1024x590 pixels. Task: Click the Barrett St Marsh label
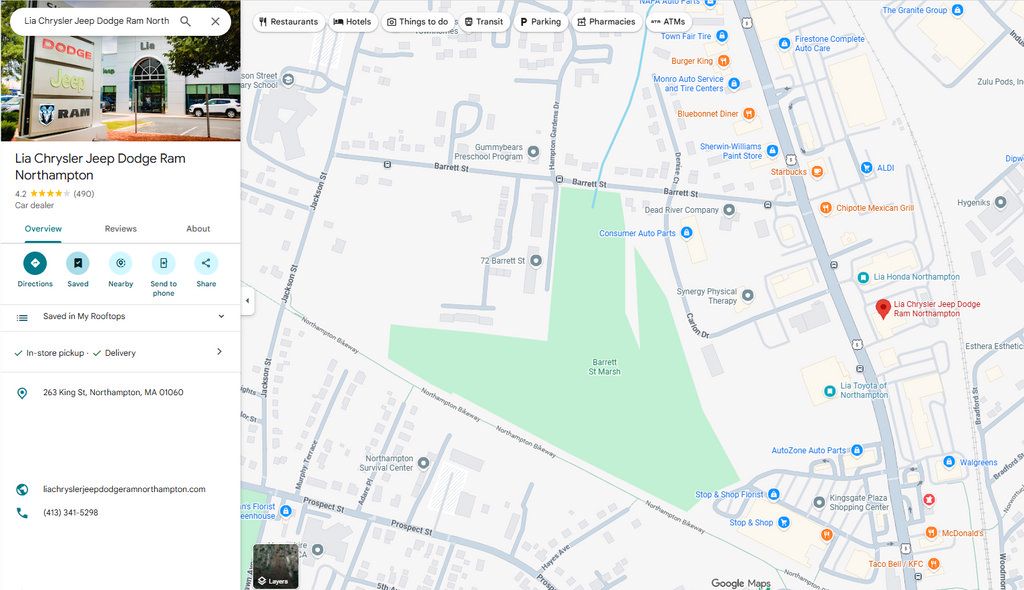coord(605,367)
